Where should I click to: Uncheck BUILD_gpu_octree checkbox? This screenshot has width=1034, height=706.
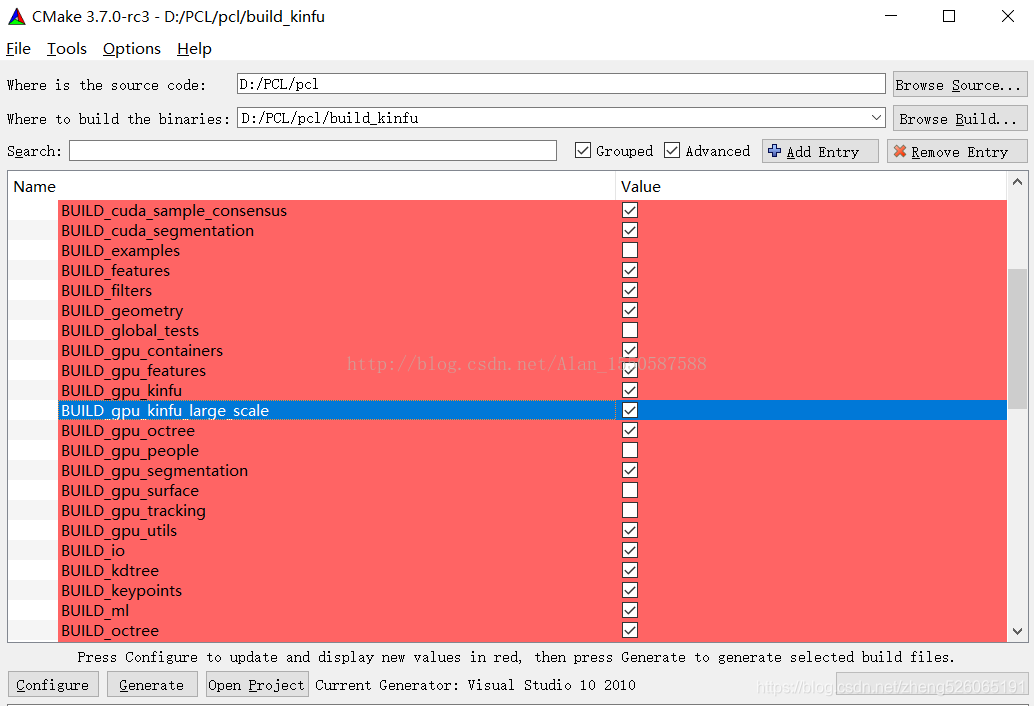[630, 430]
